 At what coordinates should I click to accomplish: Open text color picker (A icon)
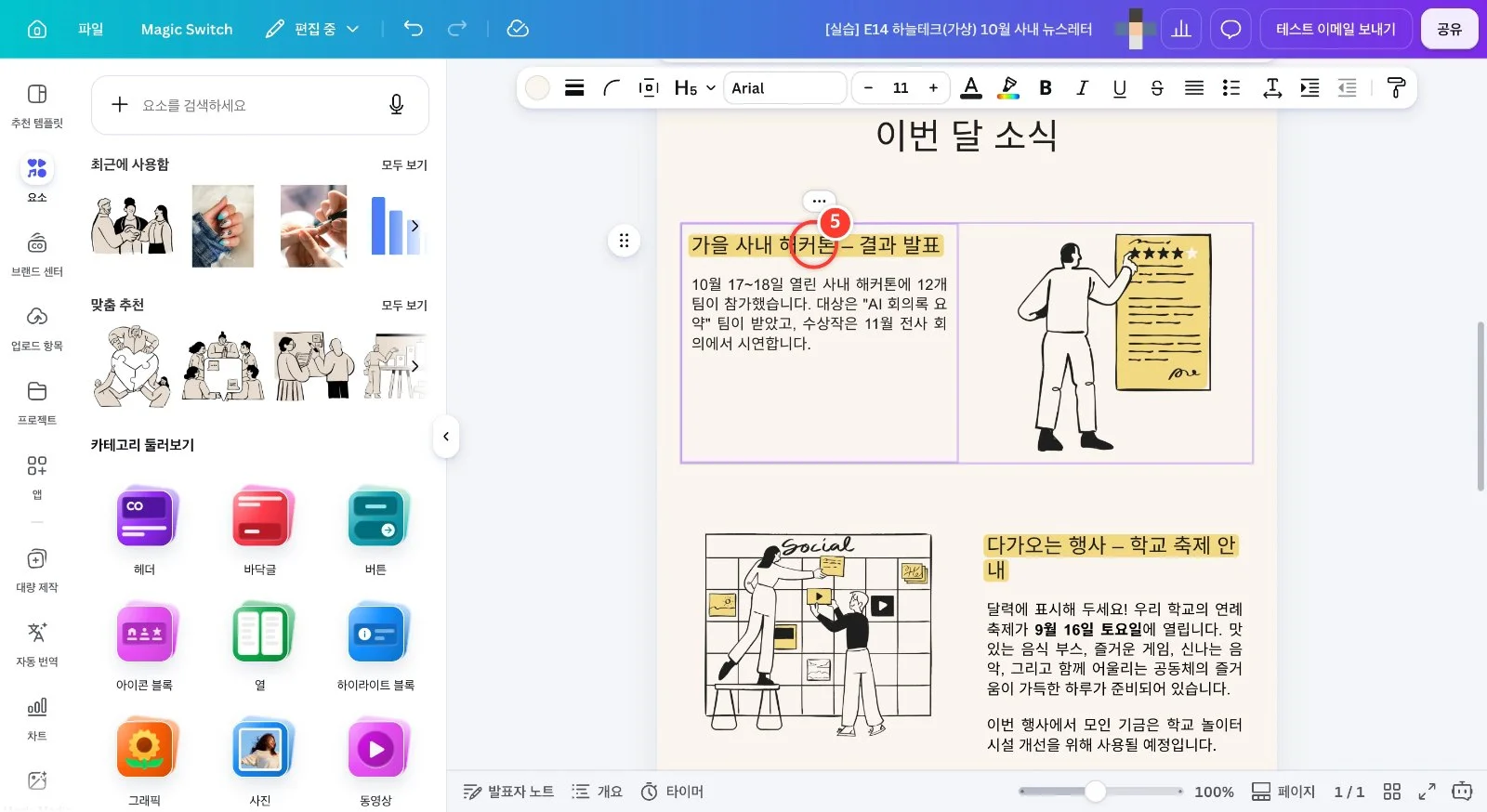971,87
